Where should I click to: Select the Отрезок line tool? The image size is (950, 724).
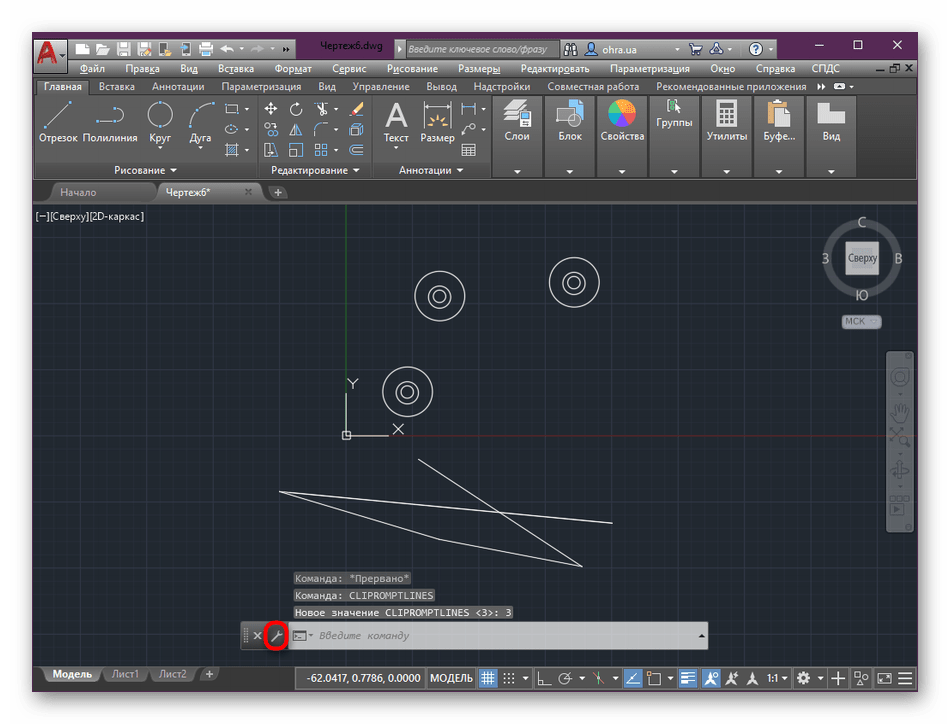[x=58, y=122]
